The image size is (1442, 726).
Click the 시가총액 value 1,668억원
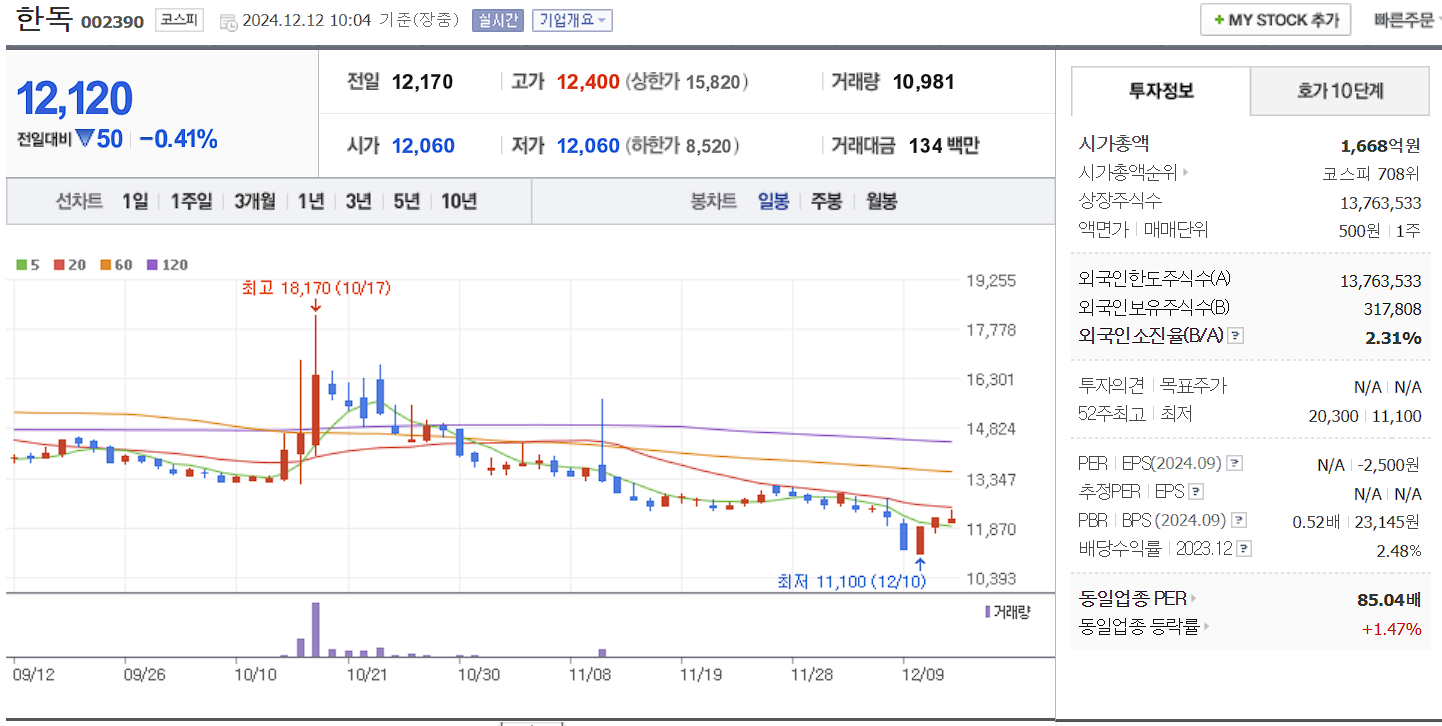1381,146
